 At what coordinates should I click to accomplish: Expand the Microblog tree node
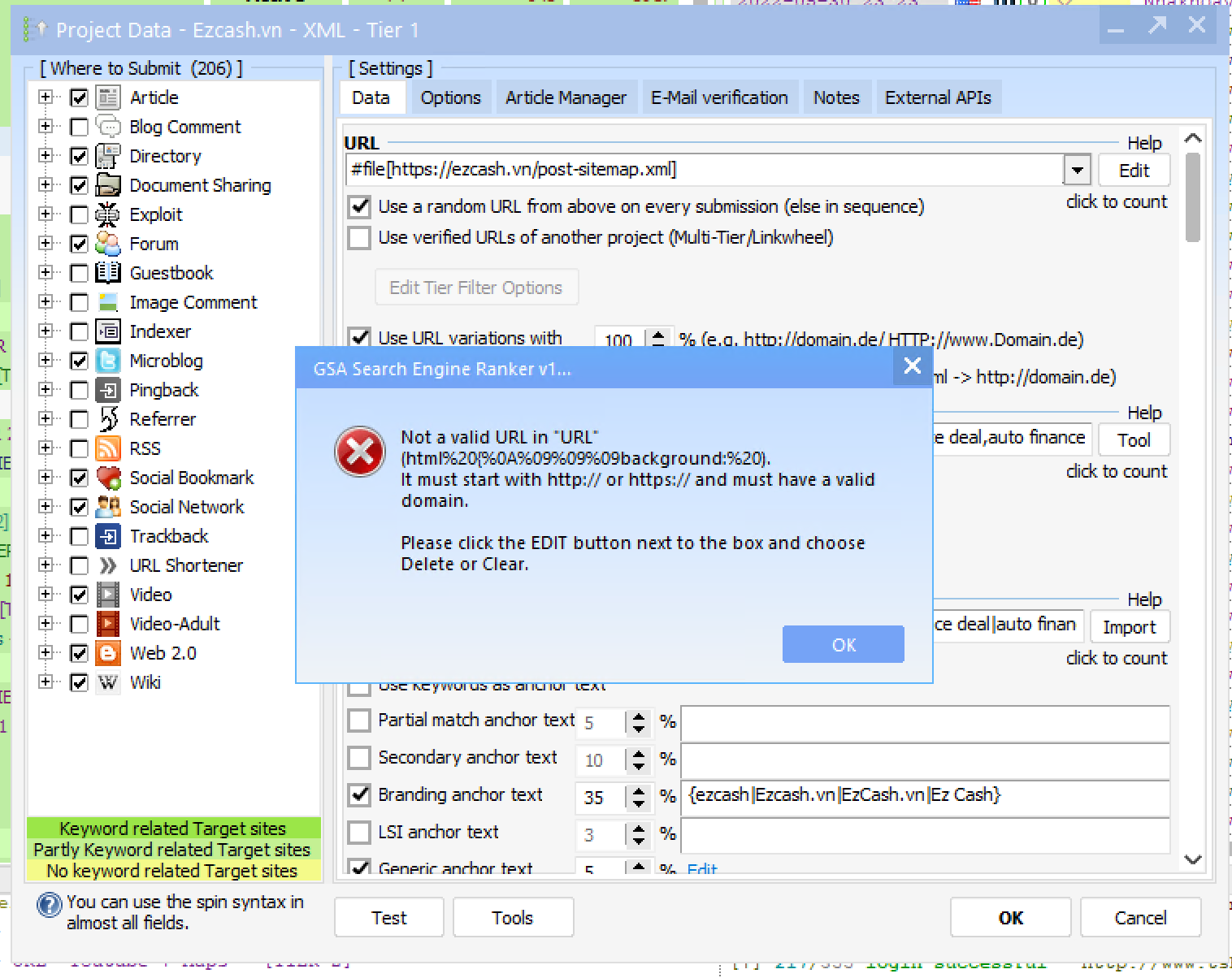pyautogui.click(x=46, y=361)
